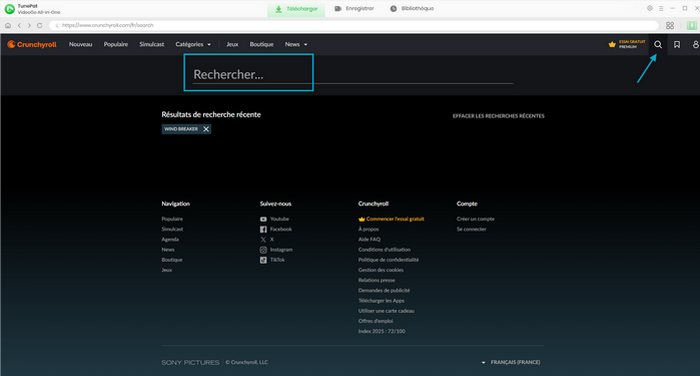Click Créer un compte link
The image size is (700, 376).
(x=475, y=219)
